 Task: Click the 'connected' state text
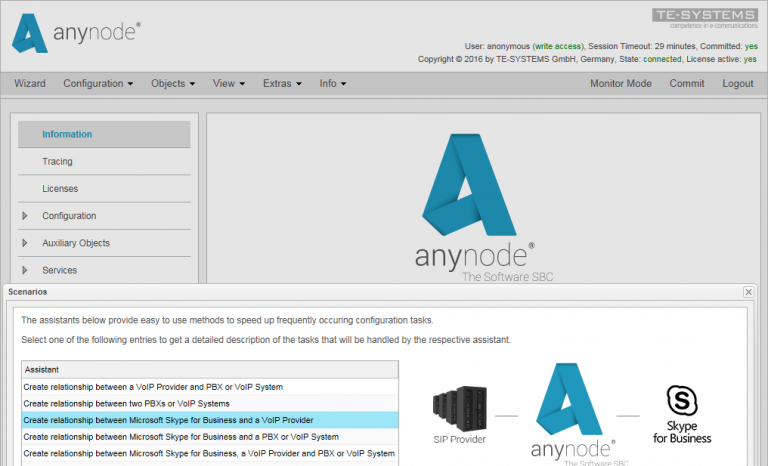(662, 59)
